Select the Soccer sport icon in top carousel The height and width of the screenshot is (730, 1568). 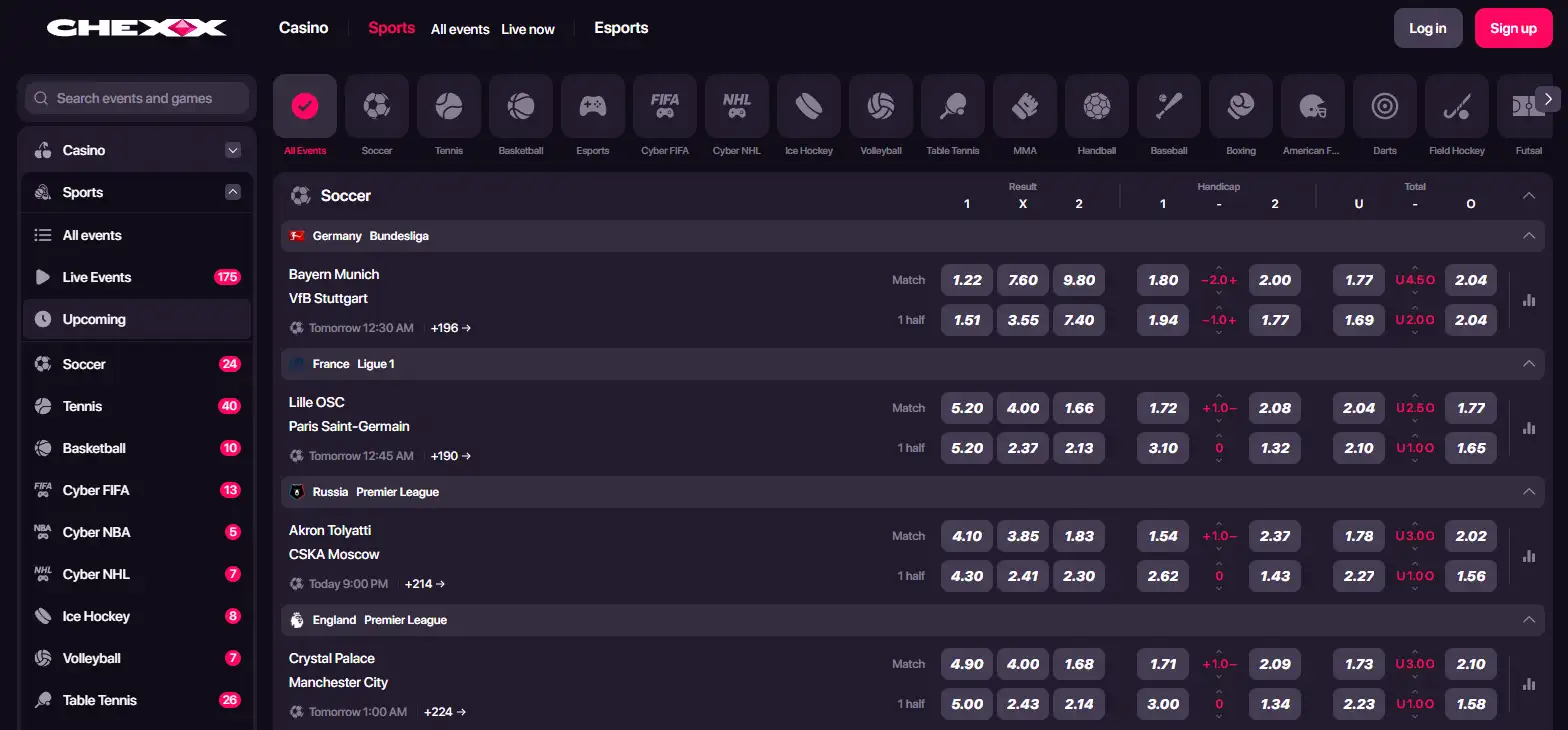pyautogui.click(x=377, y=106)
